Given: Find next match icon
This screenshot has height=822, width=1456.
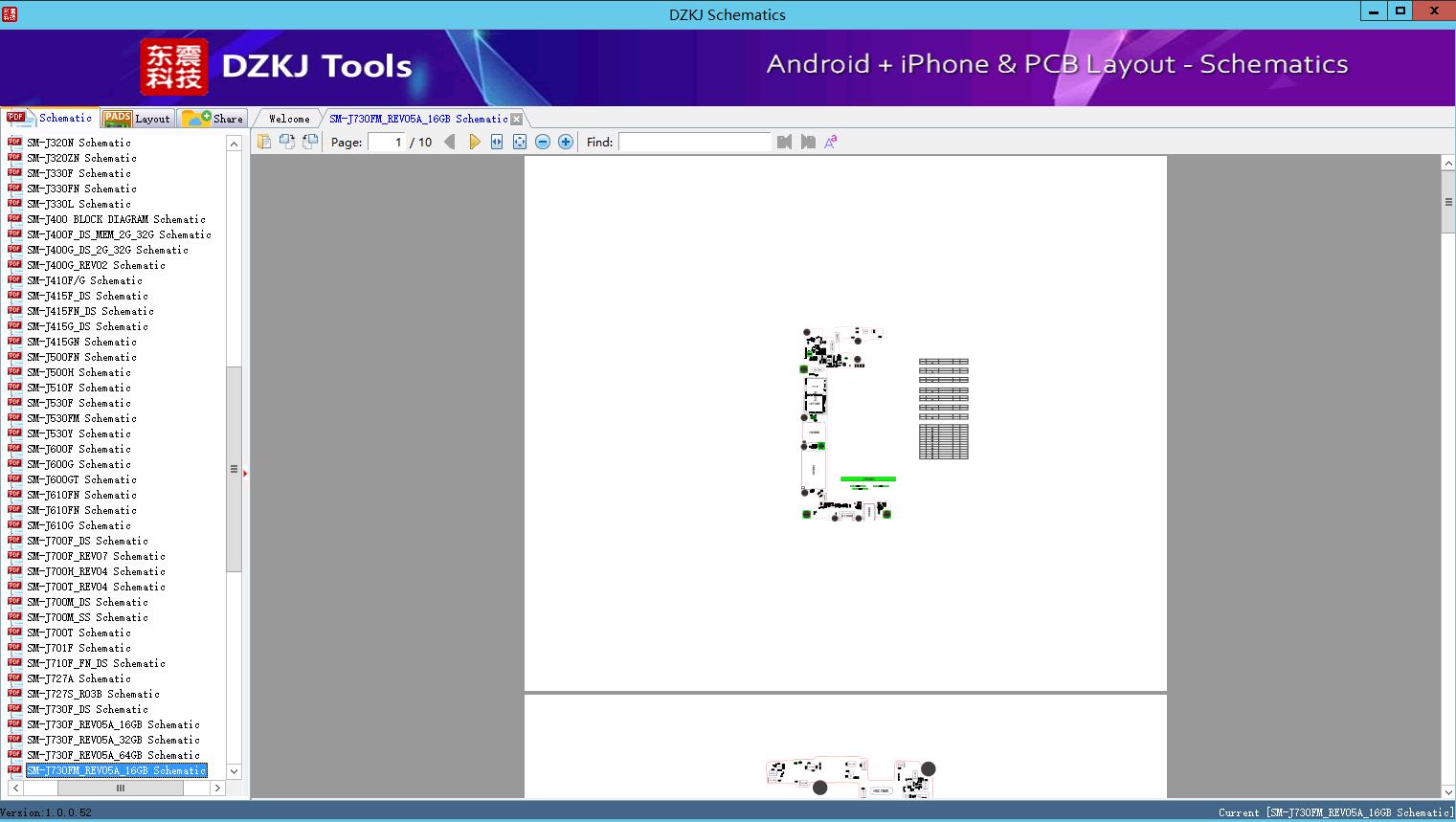Looking at the screenshot, I should coord(808,142).
